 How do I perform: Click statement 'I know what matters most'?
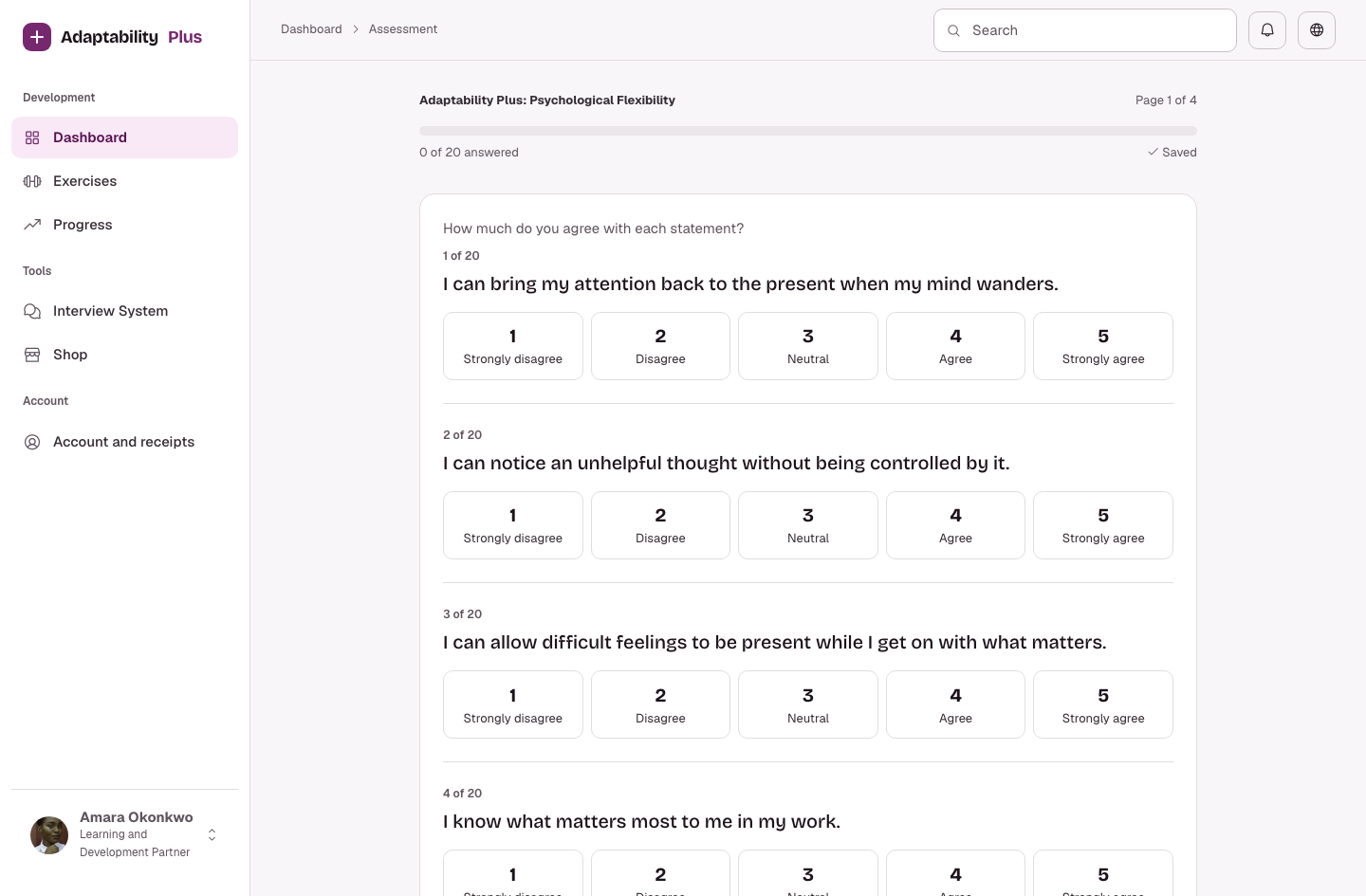pos(641,821)
